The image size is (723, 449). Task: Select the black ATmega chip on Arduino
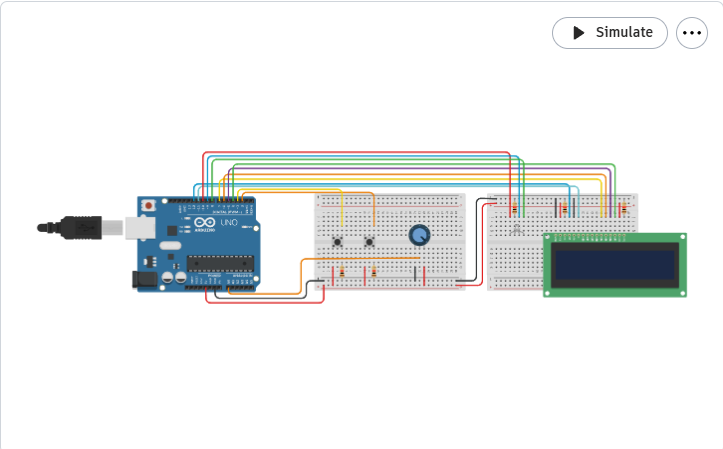[220, 264]
